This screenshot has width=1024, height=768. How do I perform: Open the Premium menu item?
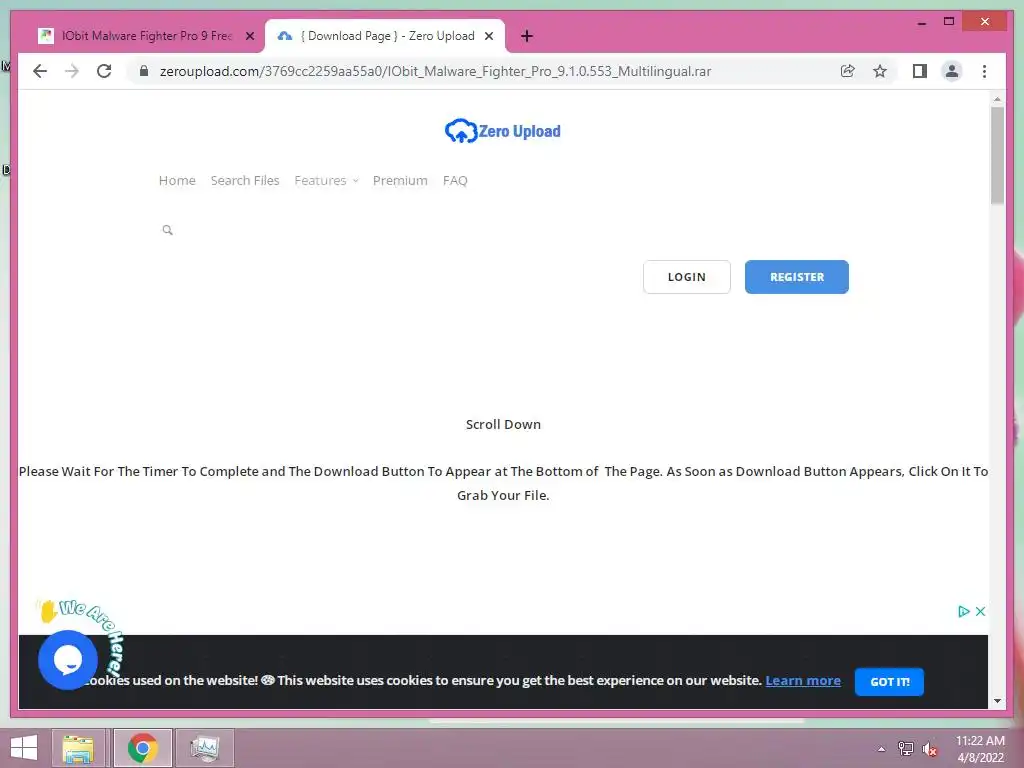400,180
